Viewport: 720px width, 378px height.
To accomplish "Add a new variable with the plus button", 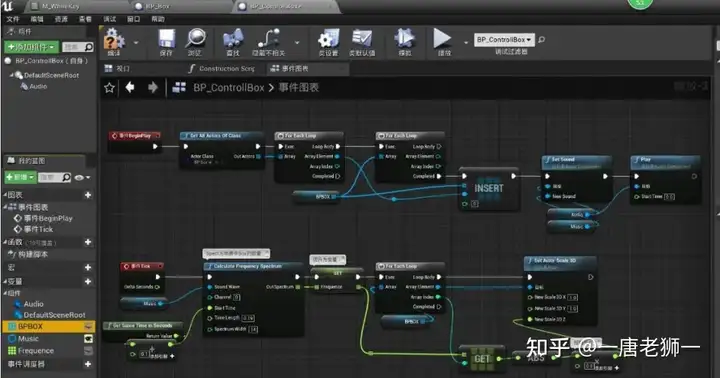I will tap(88, 281).
